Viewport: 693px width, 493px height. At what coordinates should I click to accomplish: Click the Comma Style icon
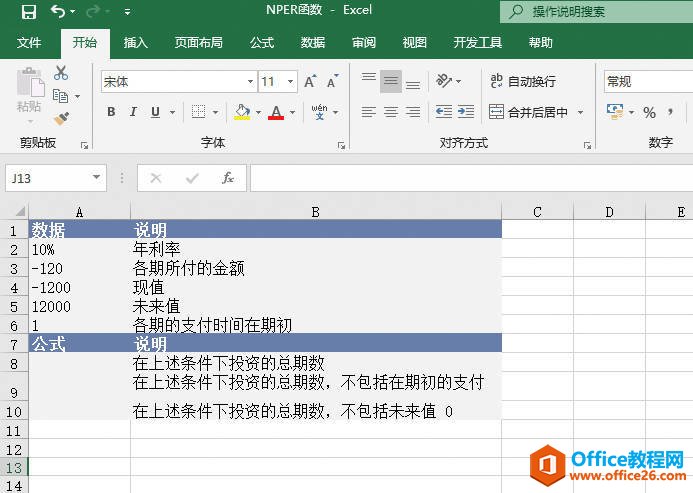(x=670, y=112)
